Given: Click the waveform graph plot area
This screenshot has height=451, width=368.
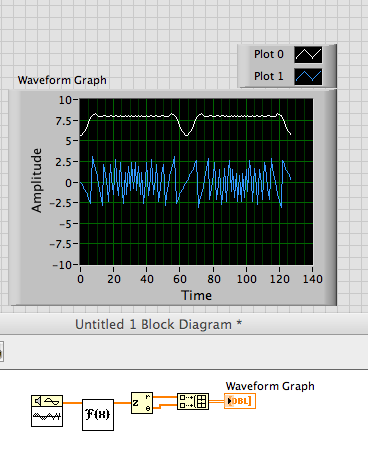Looking at the screenshot, I should [196, 182].
